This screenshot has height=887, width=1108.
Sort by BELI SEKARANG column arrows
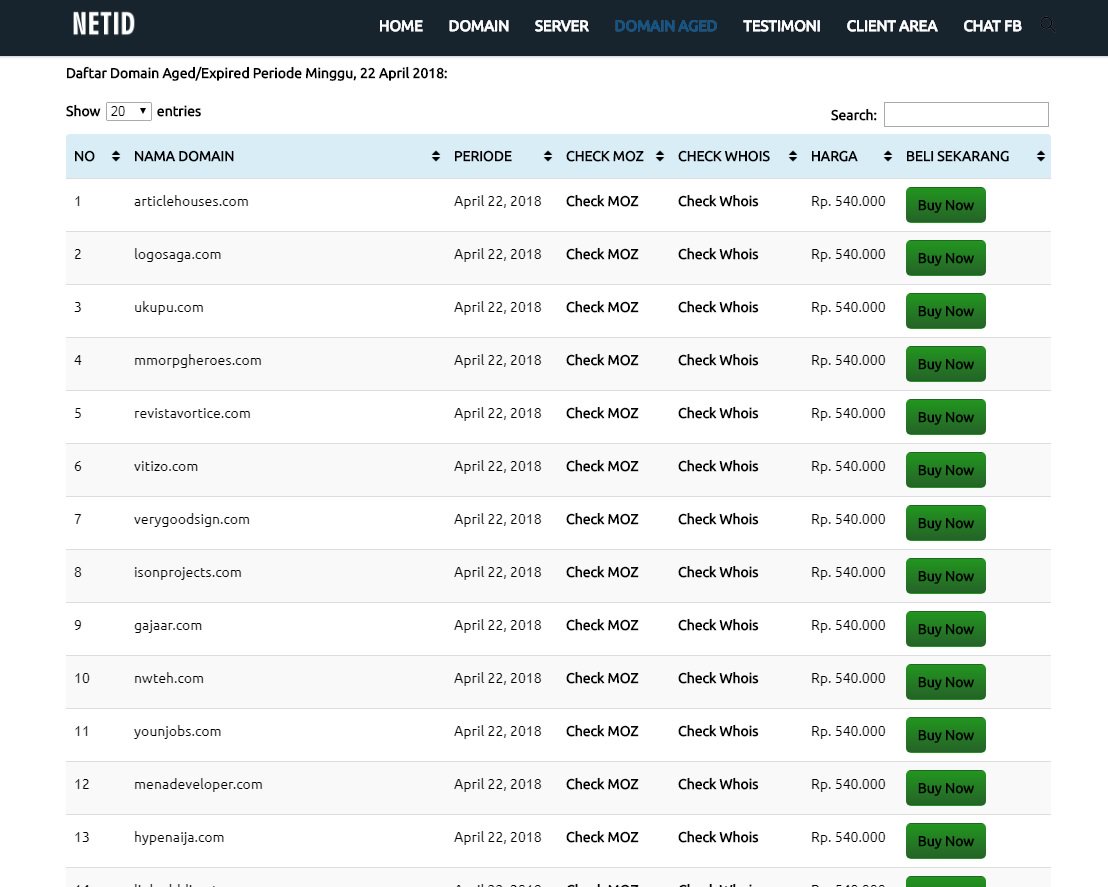tap(1041, 156)
